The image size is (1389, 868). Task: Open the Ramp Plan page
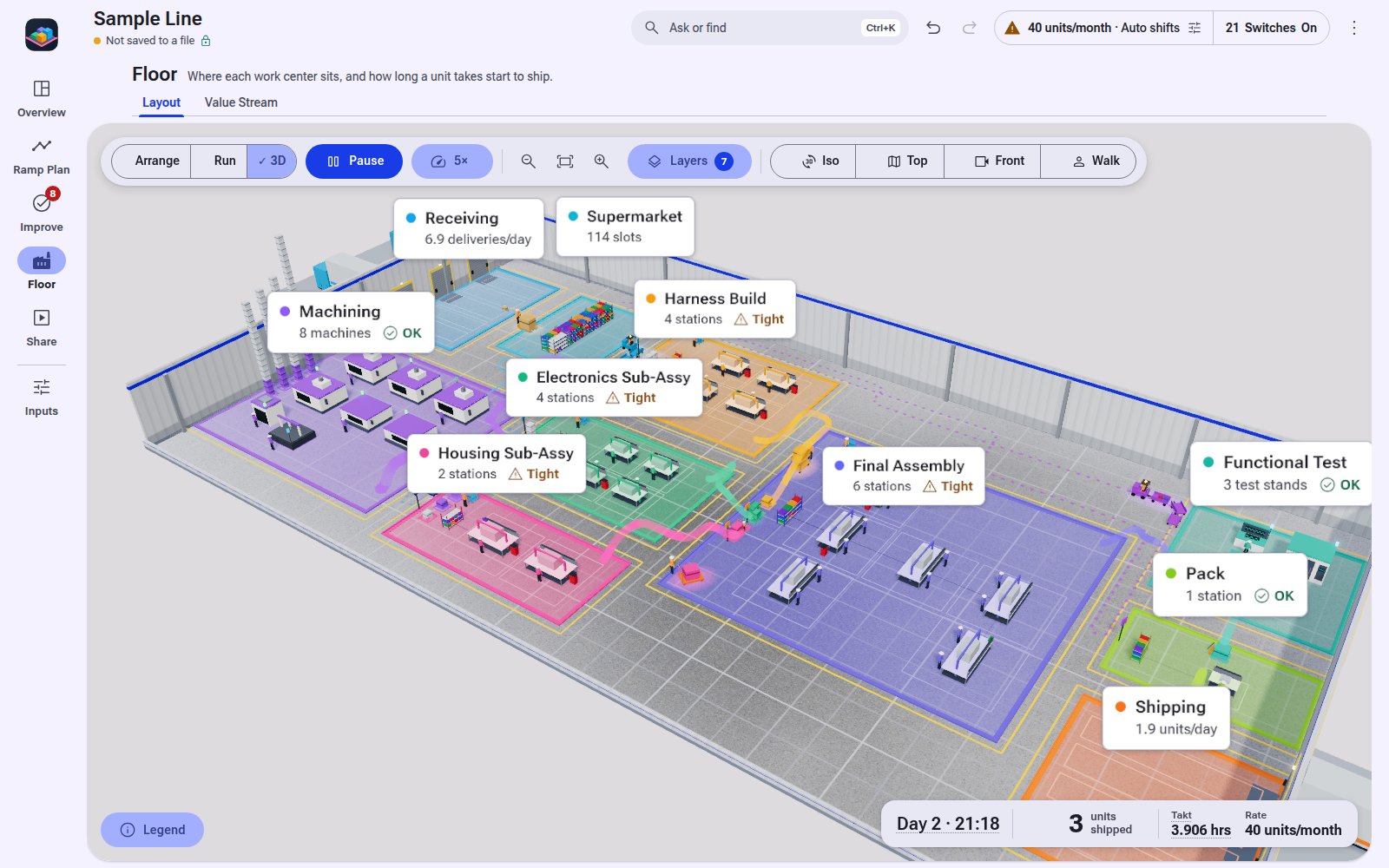pos(42,156)
